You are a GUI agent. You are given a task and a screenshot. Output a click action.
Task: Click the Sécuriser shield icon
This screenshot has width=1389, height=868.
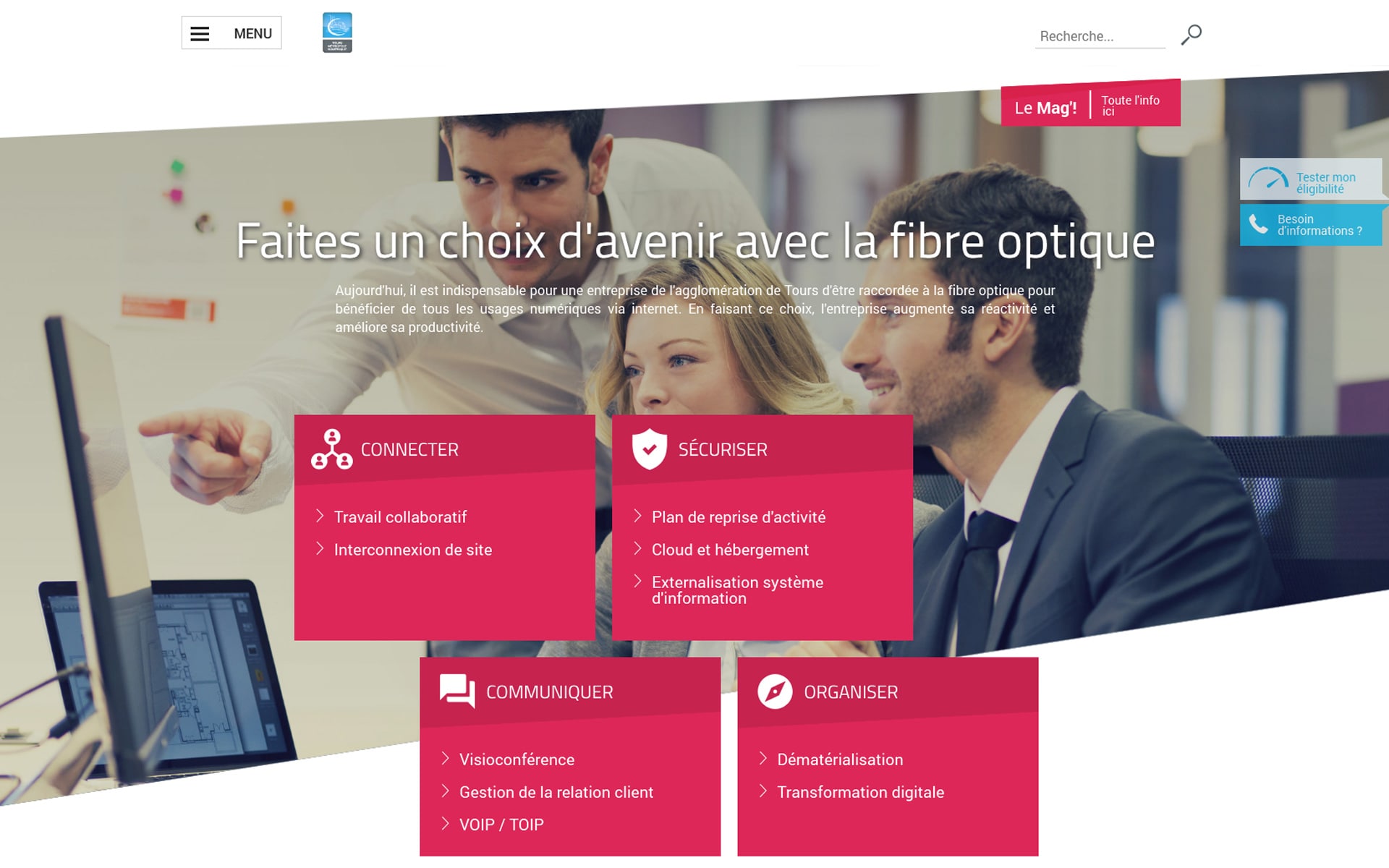(649, 449)
